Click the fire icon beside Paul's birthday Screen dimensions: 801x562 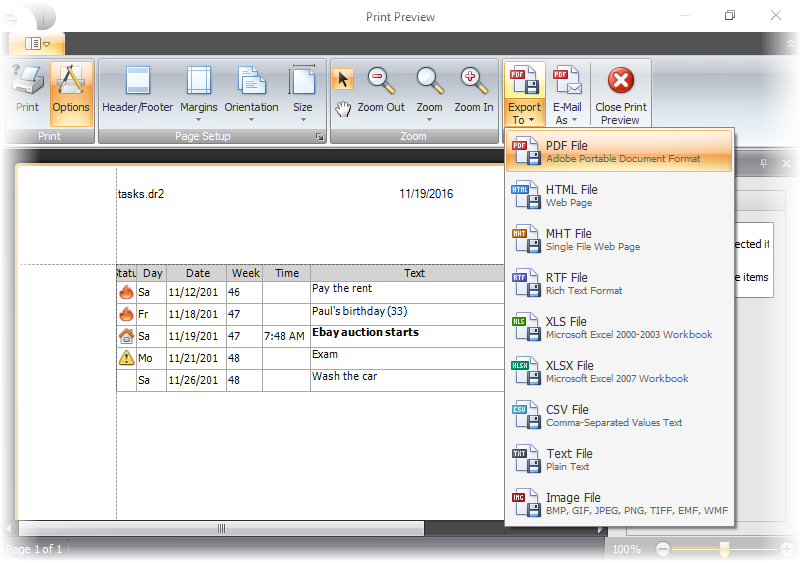pyautogui.click(x=126, y=314)
